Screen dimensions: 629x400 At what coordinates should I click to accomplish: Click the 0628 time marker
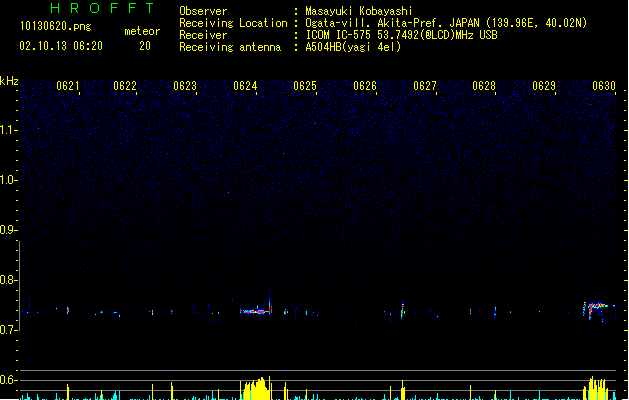484,86
